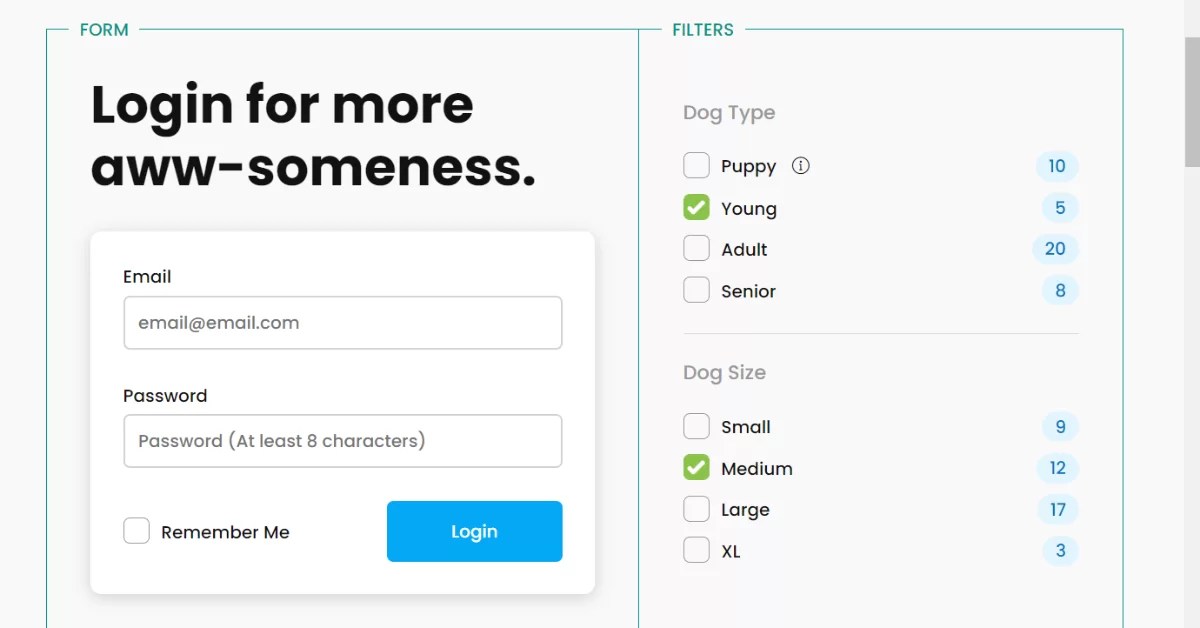Click the count badge showing 10 near Puppy

tap(1057, 166)
